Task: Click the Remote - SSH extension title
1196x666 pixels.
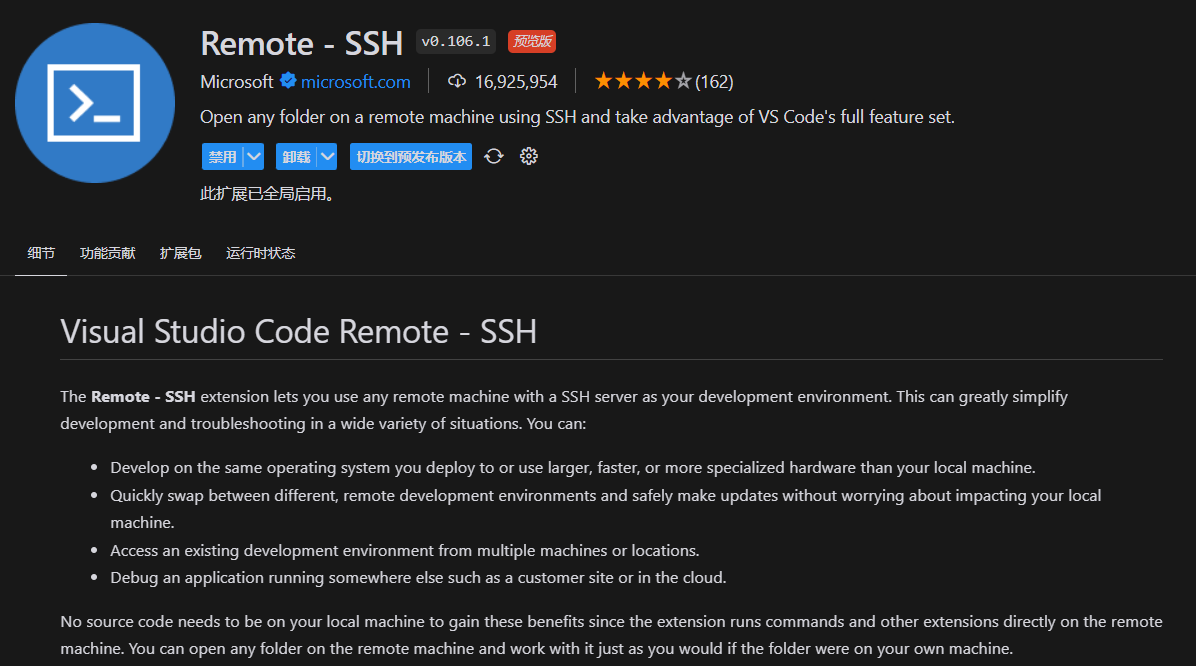Action: [x=301, y=43]
